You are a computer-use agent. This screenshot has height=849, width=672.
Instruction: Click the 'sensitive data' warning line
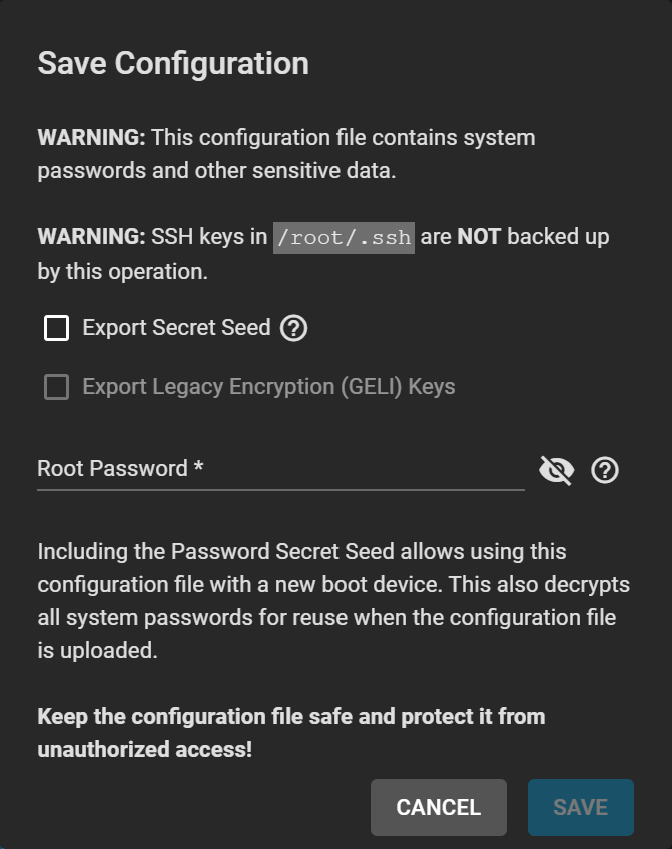[217, 171]
